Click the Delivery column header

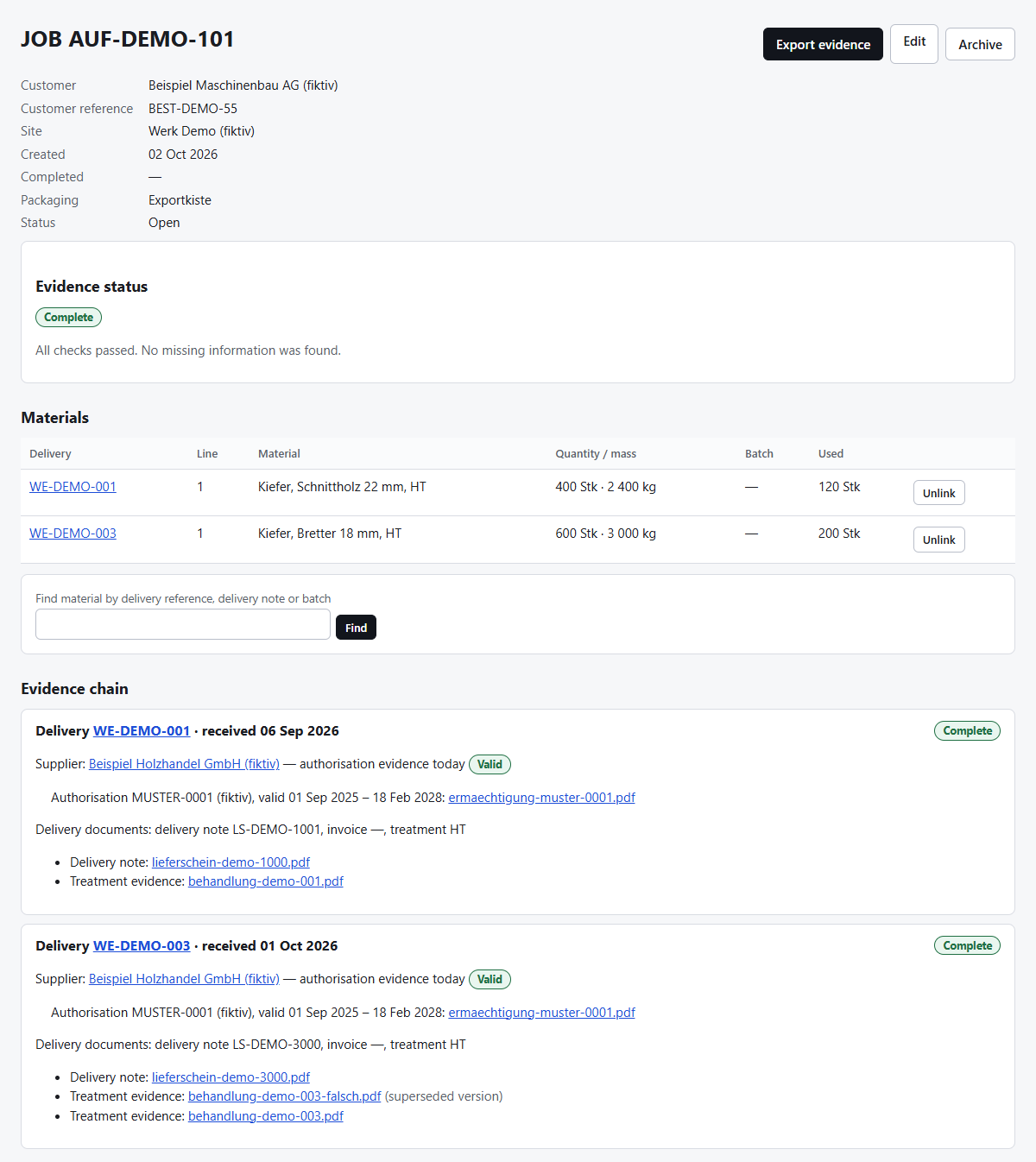50,454
